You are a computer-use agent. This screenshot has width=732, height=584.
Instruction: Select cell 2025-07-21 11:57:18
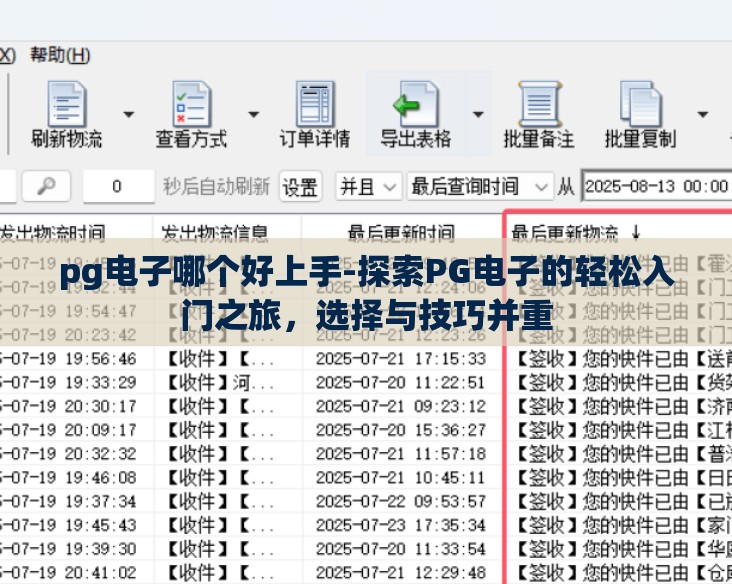(401, 454)
